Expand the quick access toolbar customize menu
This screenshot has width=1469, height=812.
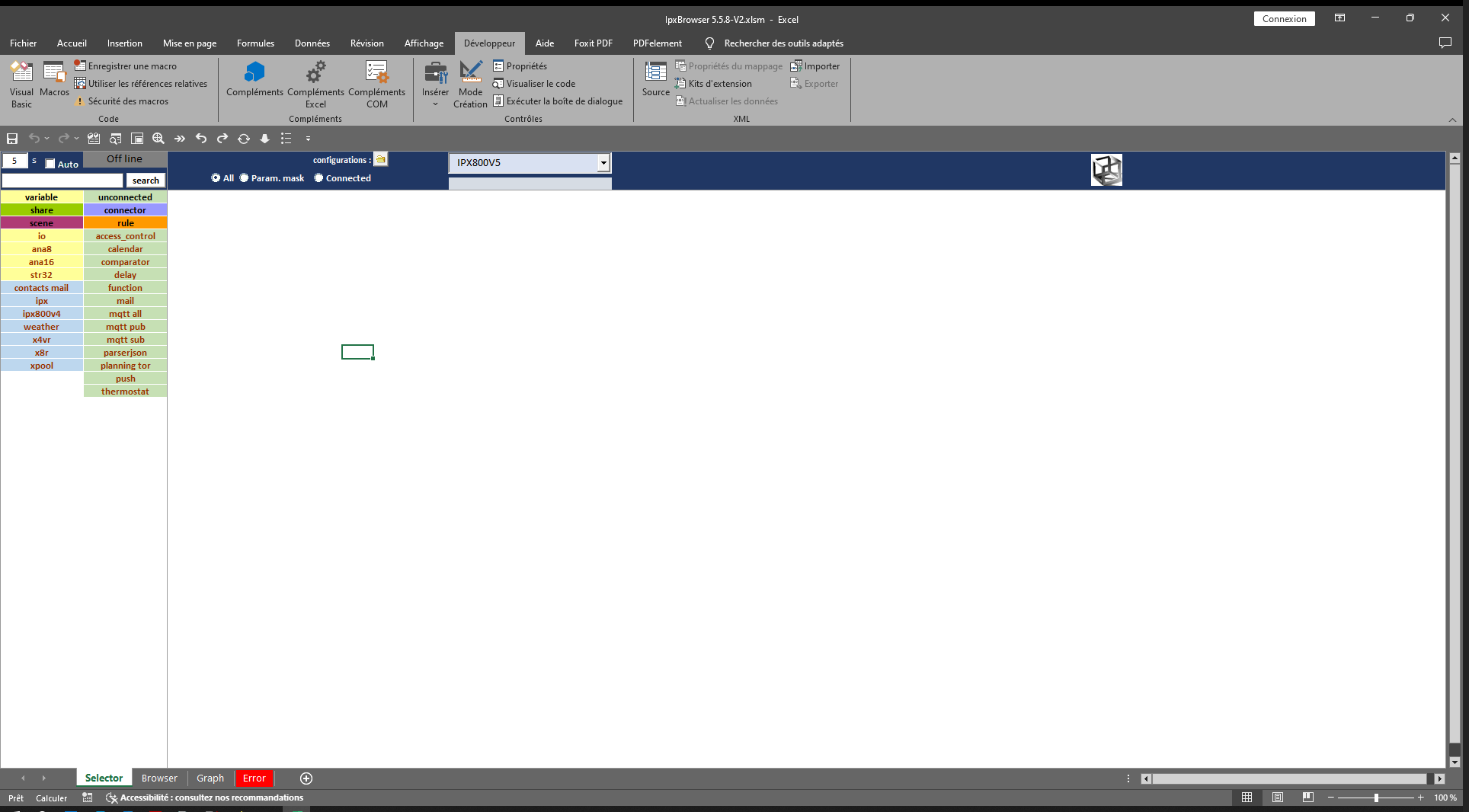pos(308,139)
